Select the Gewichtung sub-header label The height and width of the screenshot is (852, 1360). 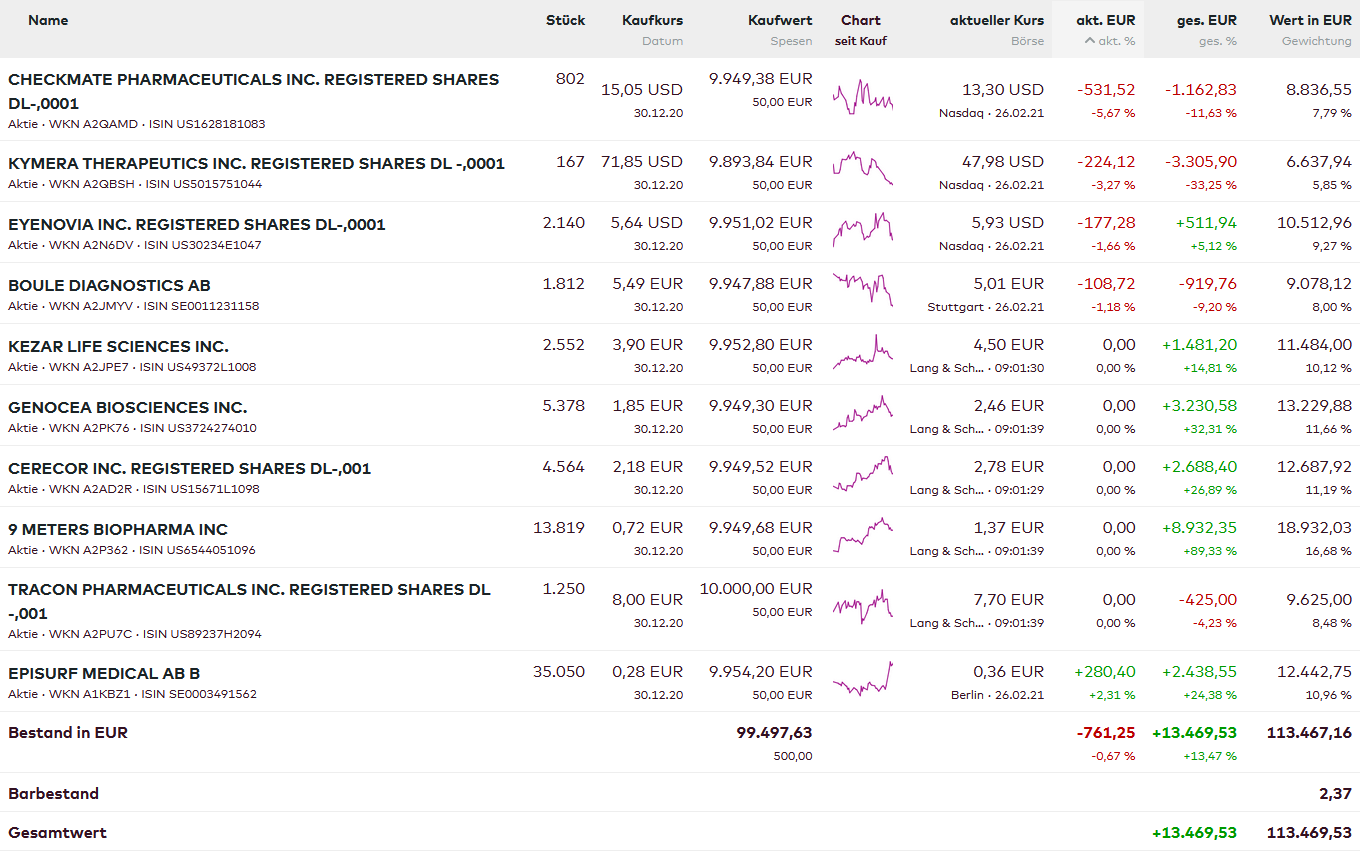click(x=1317, y=41)
